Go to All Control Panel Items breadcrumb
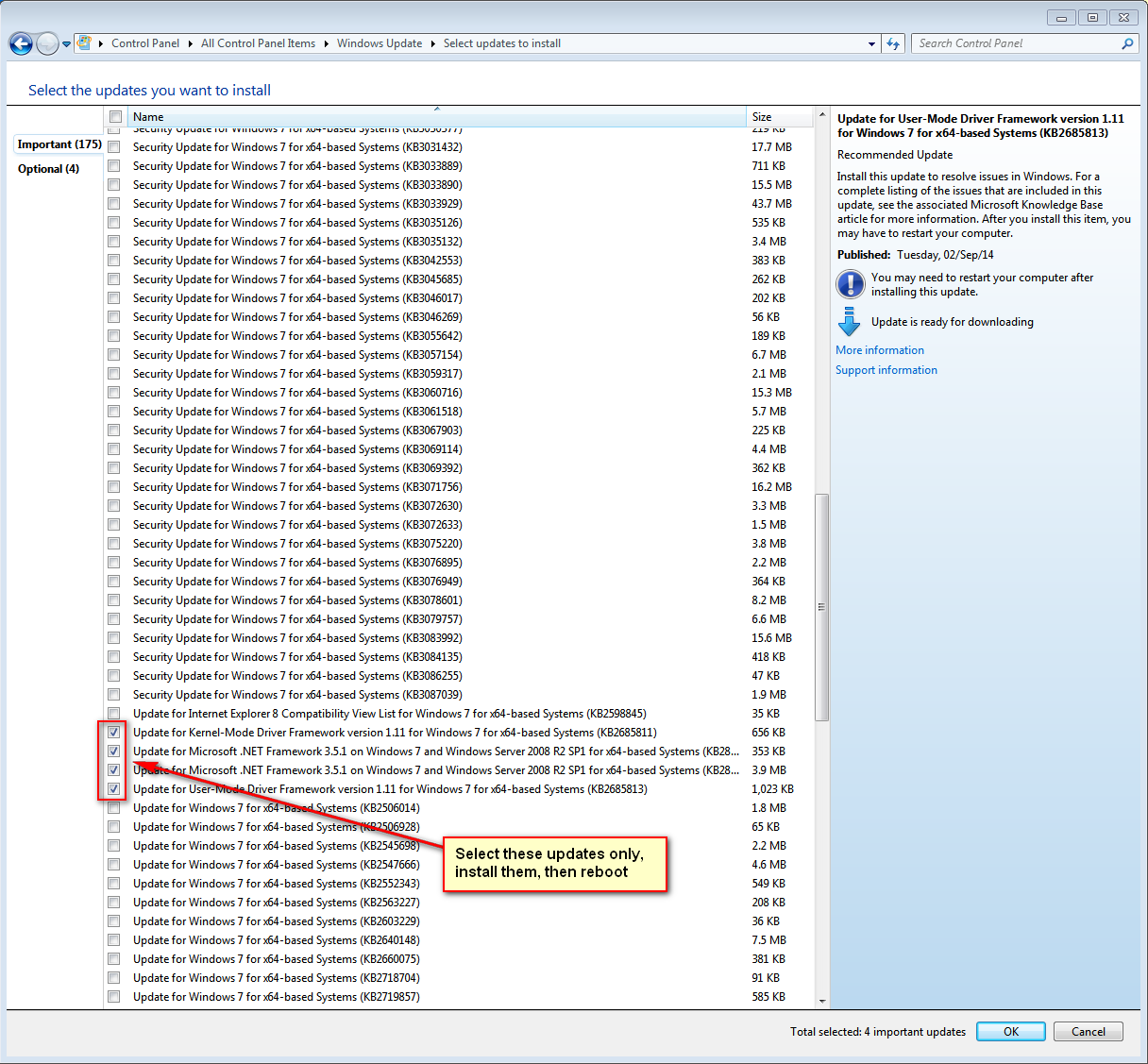1148x1064 pixels. [258, 43]
